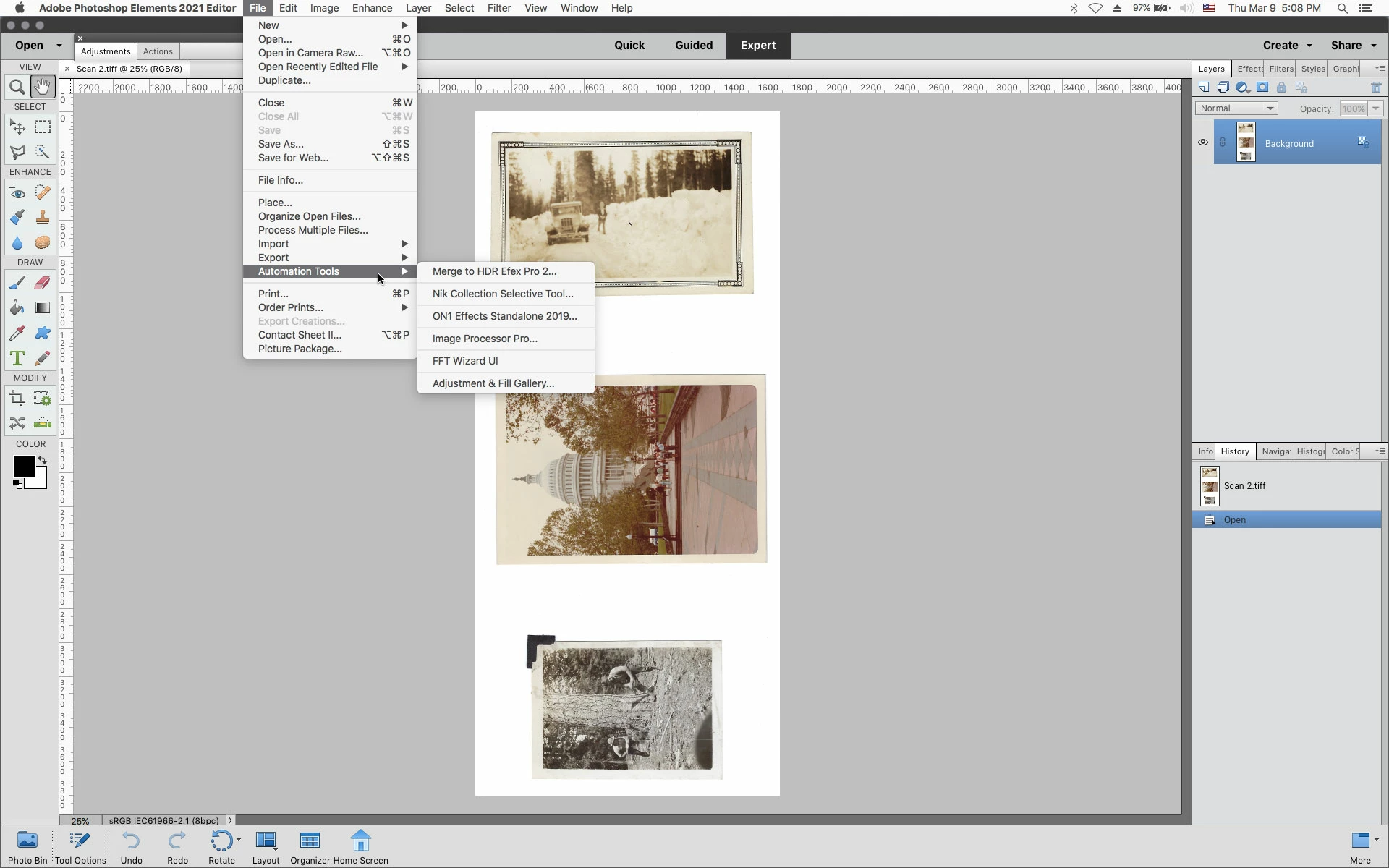
Task: Toggle the Tool Options panel
Action: pyautogui.click(x=80, y=847)
